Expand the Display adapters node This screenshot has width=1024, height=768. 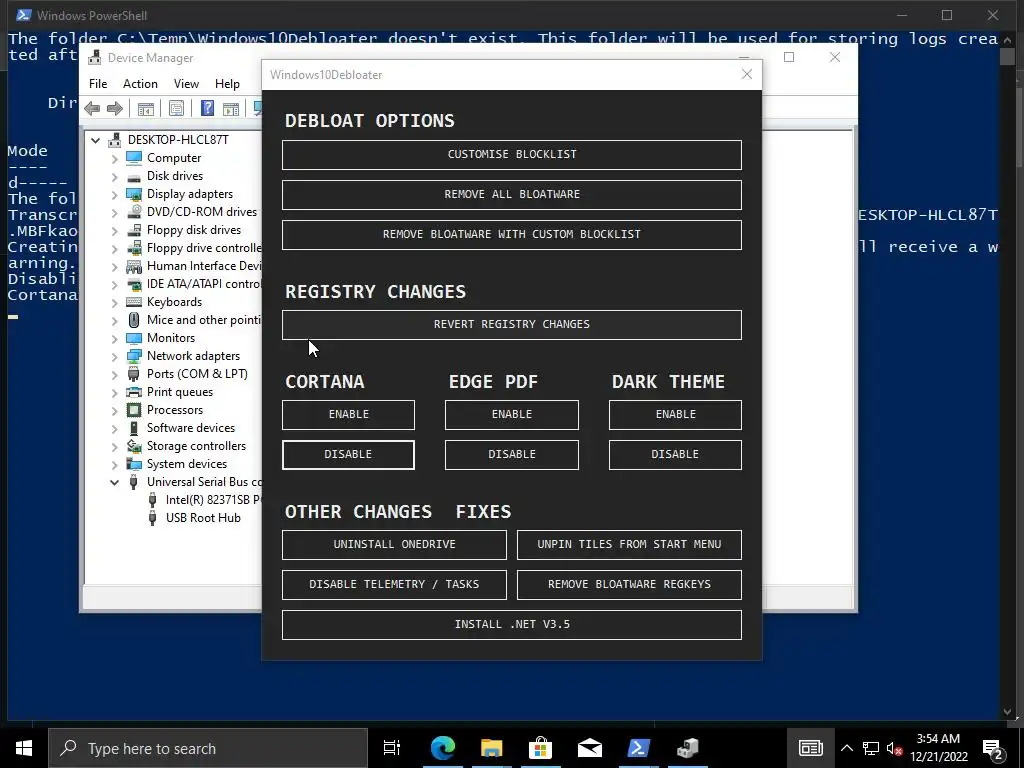114,194
